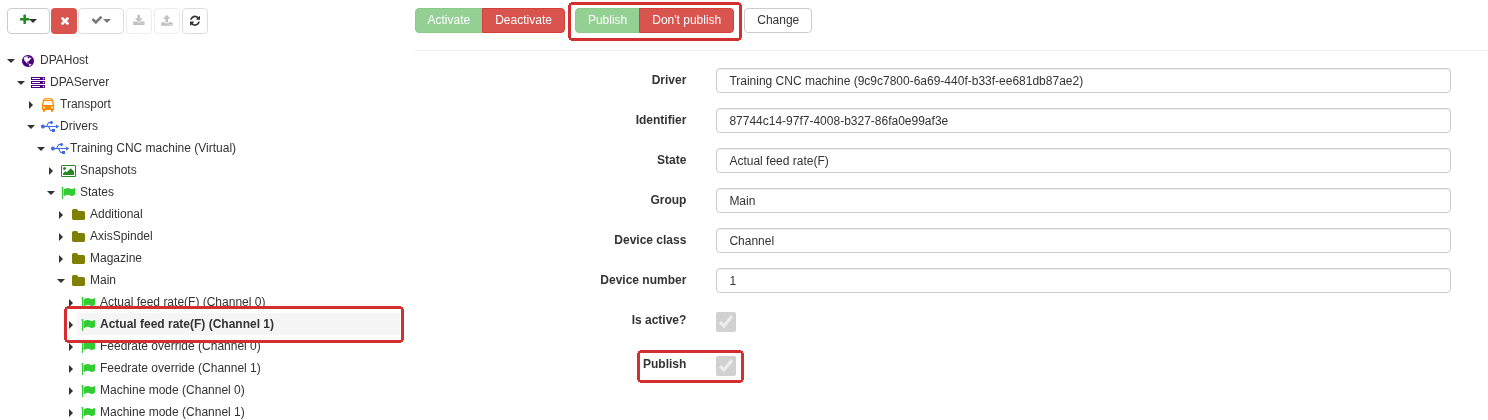Image resolution: width=1488 pixels, height=420 pixels.
Task: Click the Deactivate button
Action: tap(523, 20)
